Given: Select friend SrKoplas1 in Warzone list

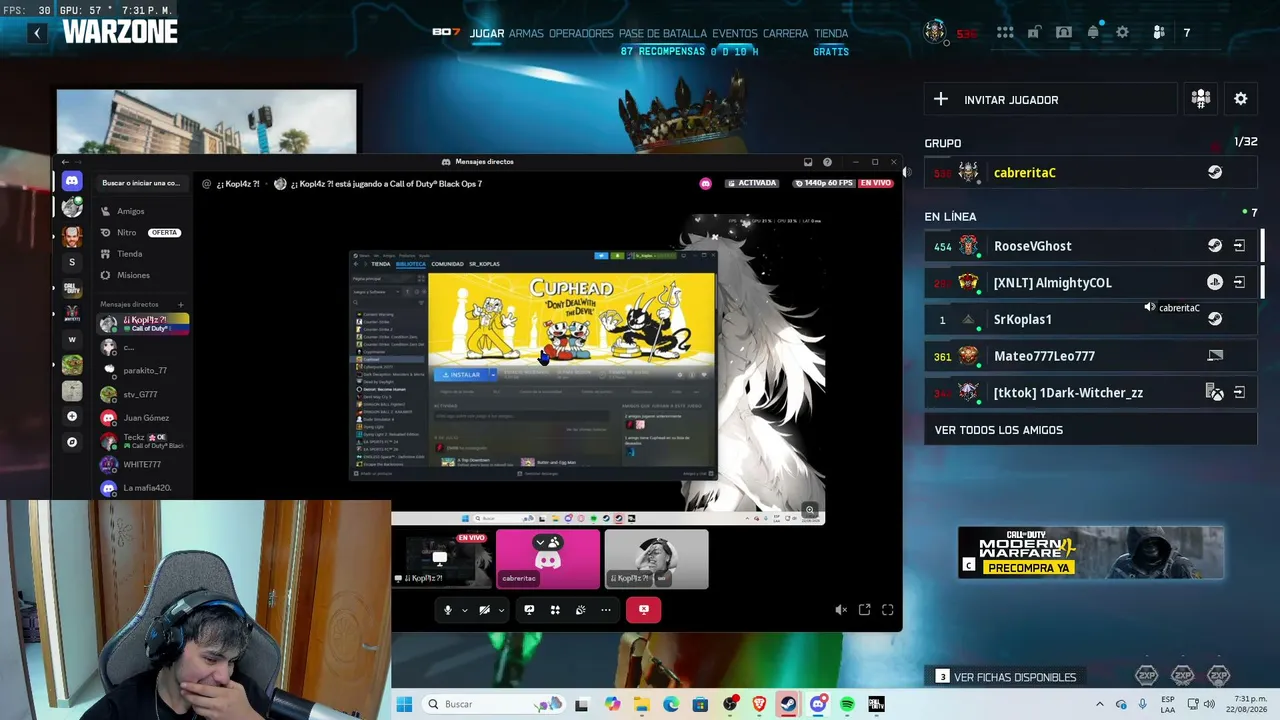Looking at the screenshot, I should point(1090,320).
